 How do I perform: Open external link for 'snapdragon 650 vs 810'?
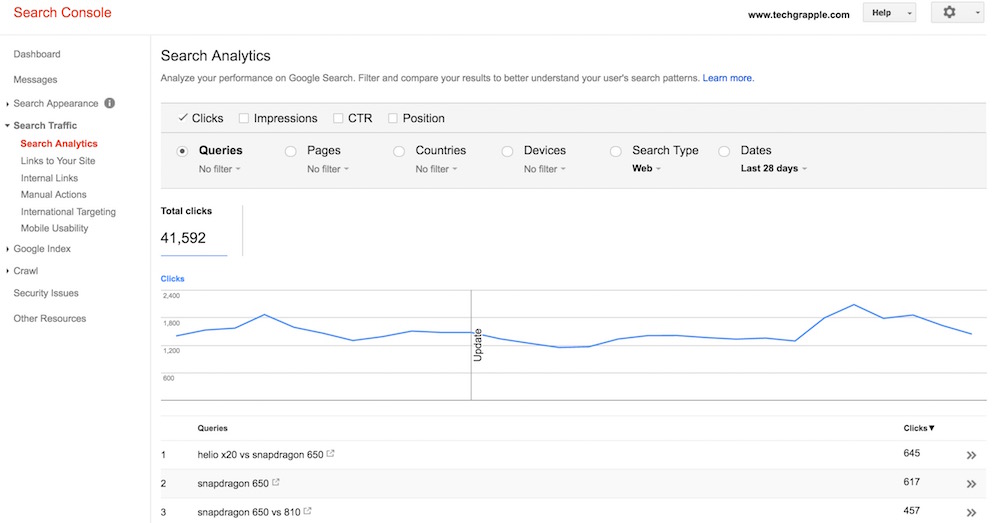[308, 511]
